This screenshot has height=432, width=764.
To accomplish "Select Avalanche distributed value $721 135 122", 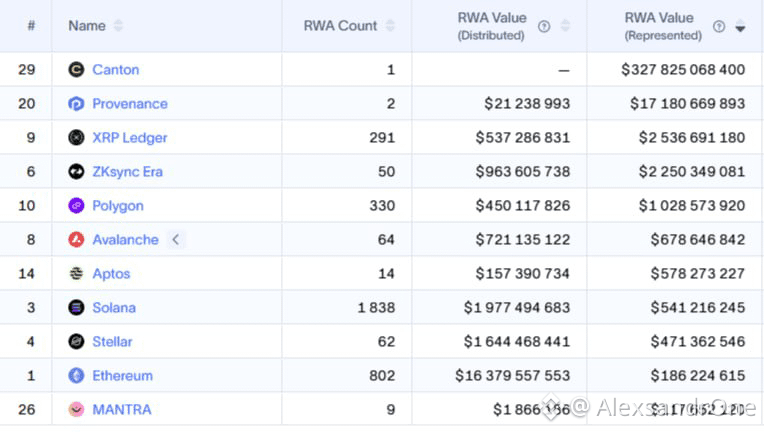I will pos(523,240).
